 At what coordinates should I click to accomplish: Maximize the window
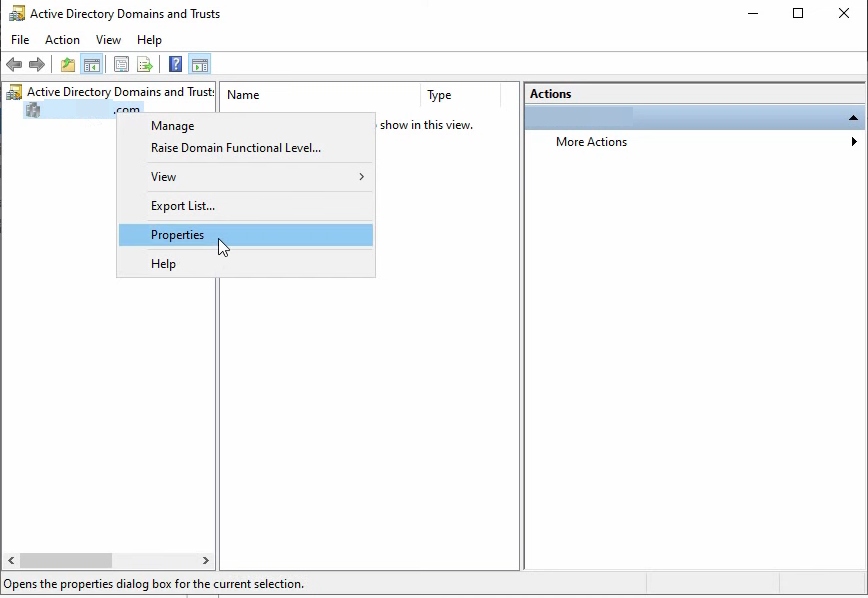pyautogui.click(x=798, y=13)
